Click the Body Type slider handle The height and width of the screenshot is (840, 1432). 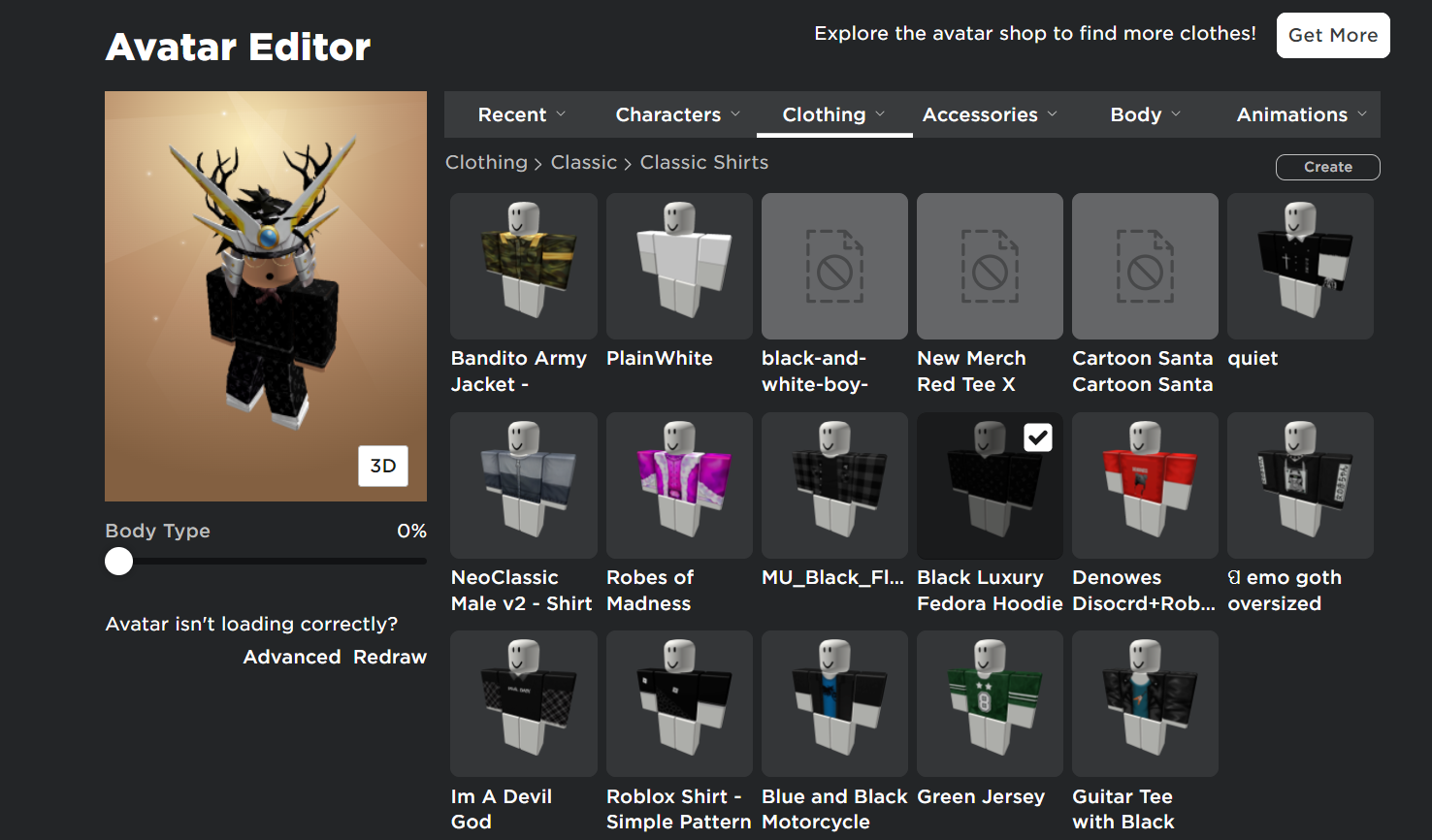click(118, 561)
